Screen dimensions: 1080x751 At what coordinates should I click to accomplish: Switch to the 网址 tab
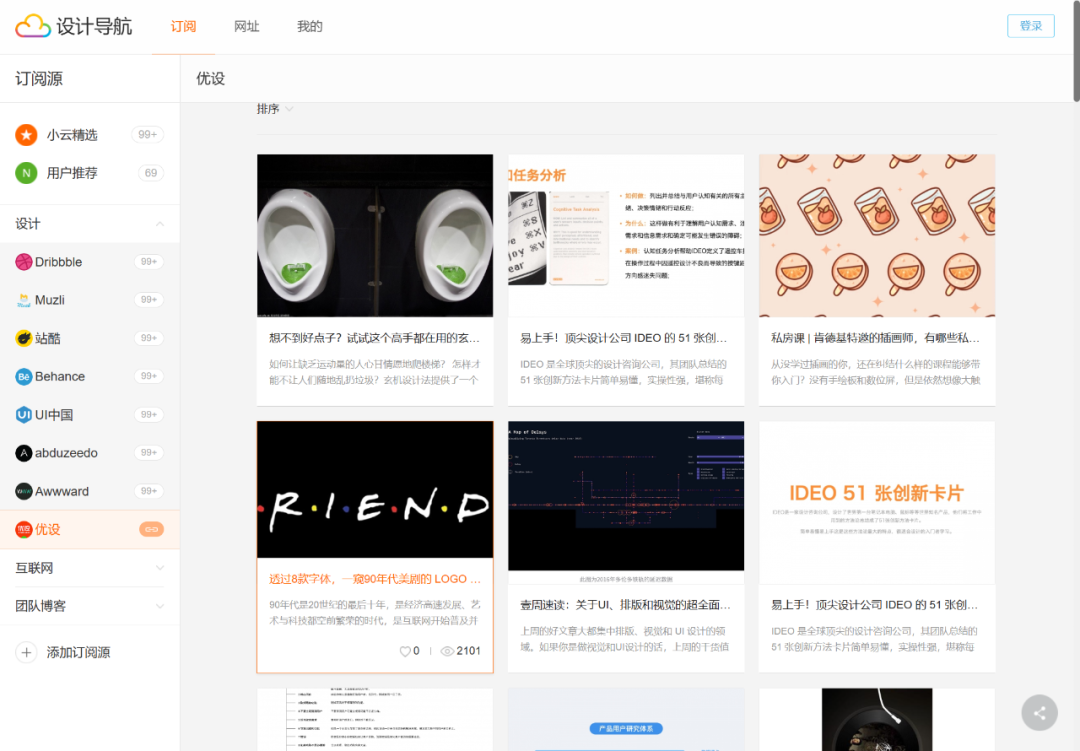[x=247, y=26]
